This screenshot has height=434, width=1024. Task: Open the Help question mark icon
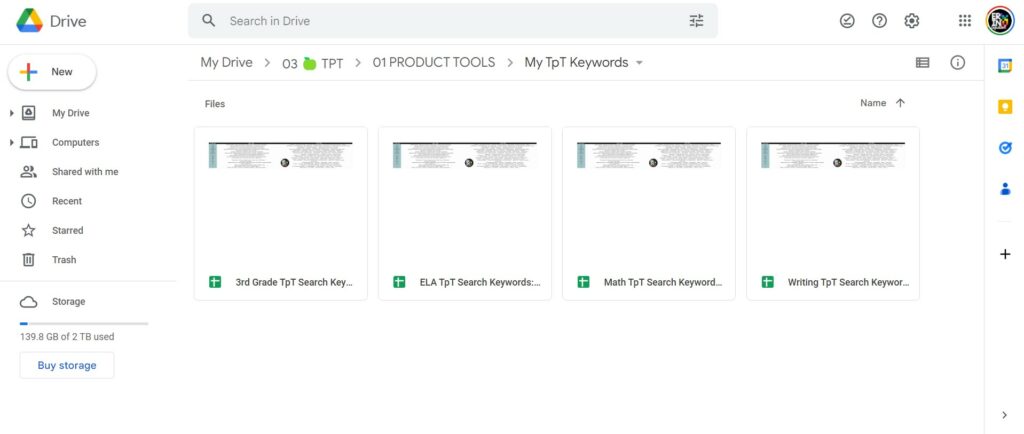pos(880,21)
